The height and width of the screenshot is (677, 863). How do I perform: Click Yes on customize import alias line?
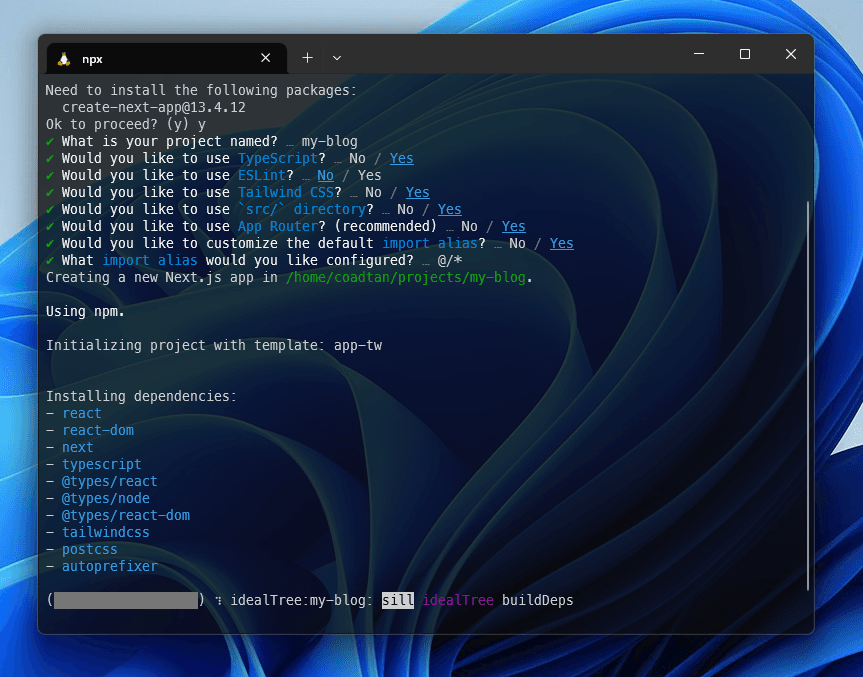pyautogui.click(x=561, y=244)
